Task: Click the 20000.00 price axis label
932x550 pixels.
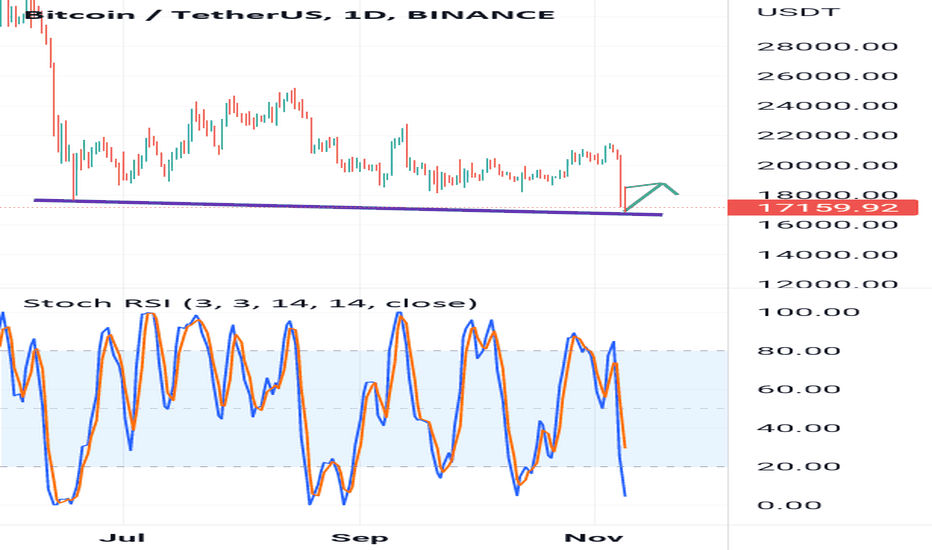Action: 827,165
